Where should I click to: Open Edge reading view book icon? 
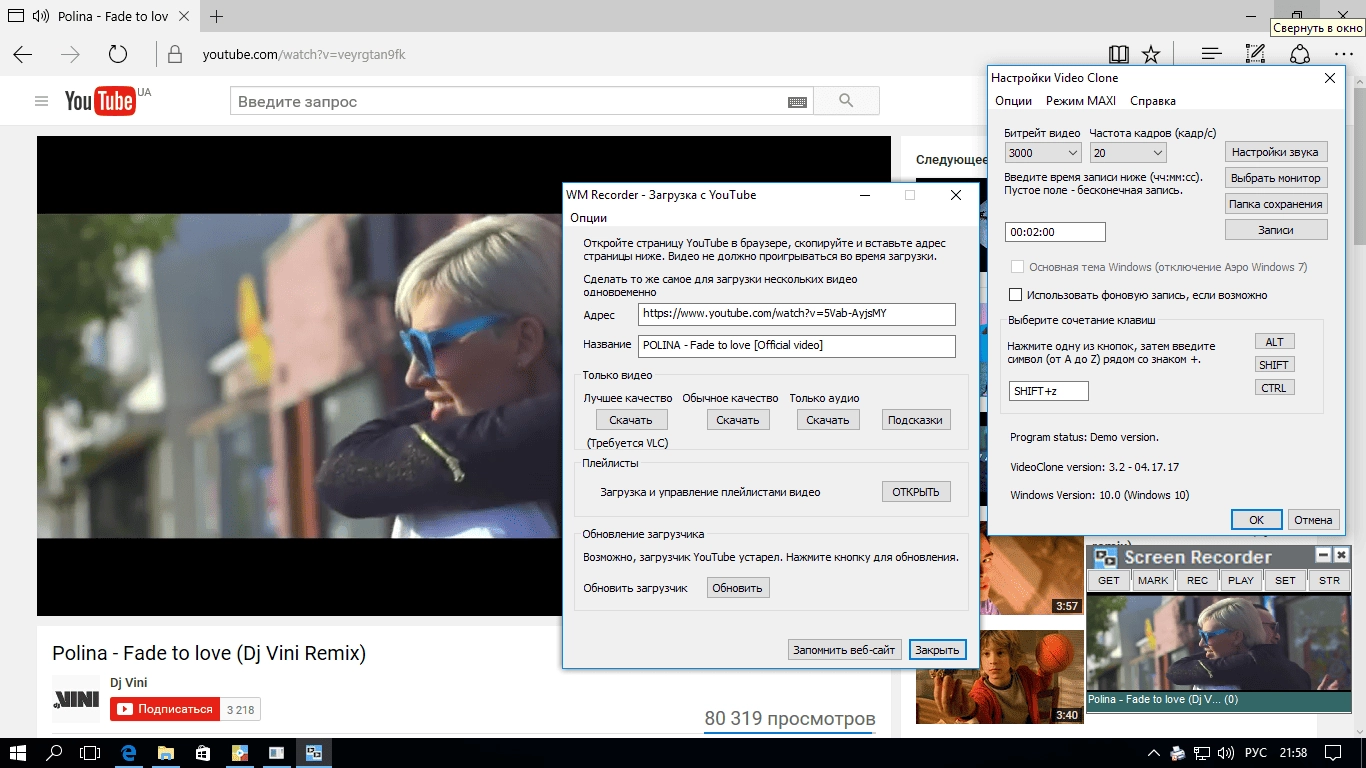(1118, 54)
